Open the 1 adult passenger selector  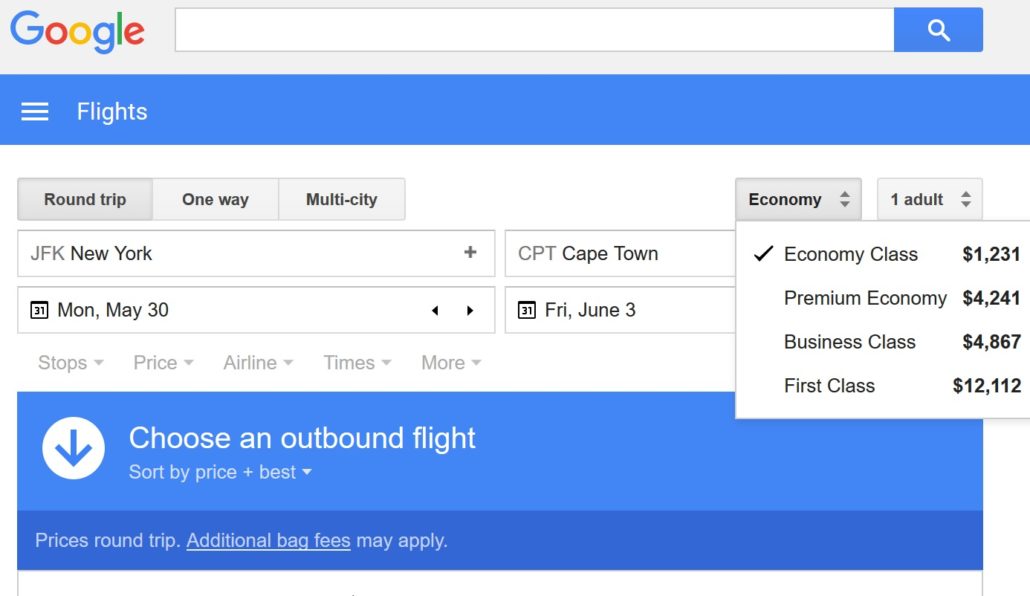[x=930, y=199]
